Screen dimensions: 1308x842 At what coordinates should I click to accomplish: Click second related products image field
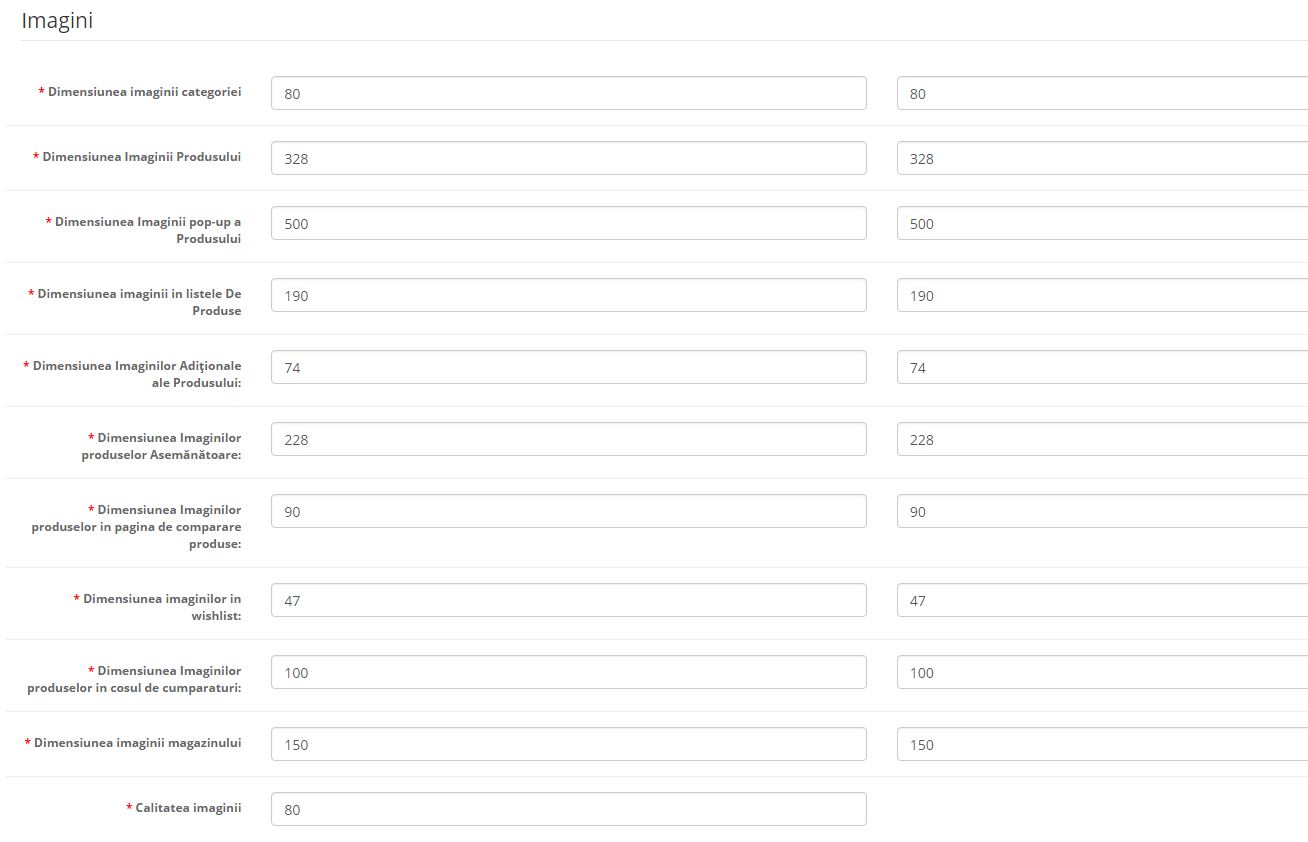point(1102,439)
